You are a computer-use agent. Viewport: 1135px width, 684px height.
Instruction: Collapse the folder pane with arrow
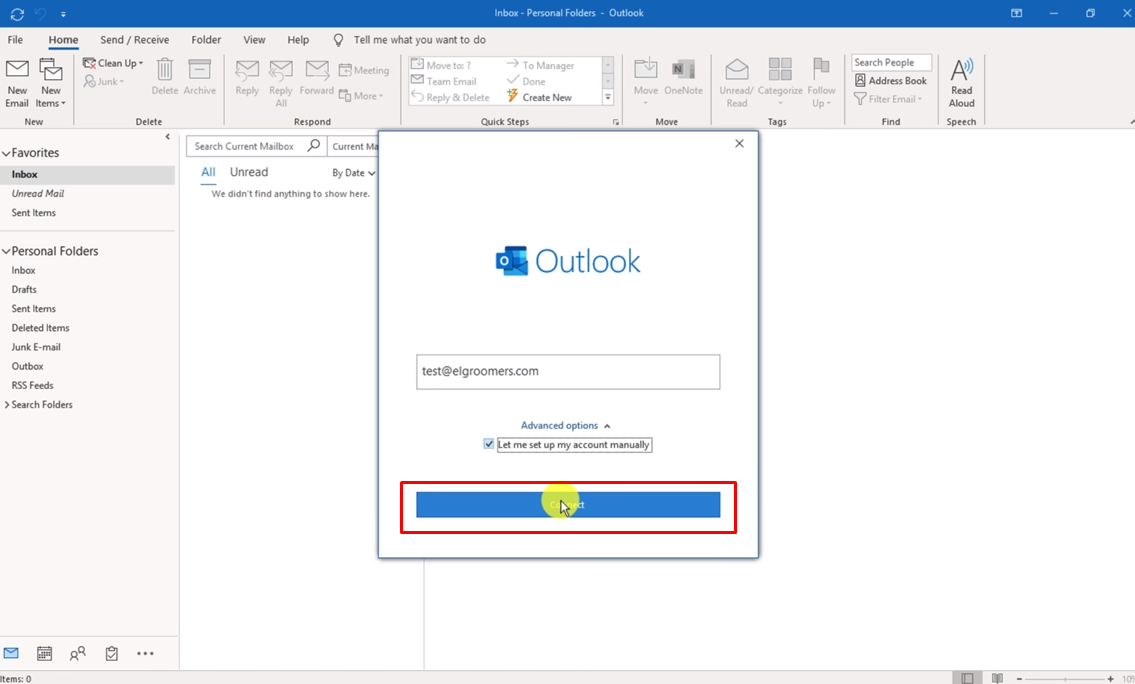167,136
